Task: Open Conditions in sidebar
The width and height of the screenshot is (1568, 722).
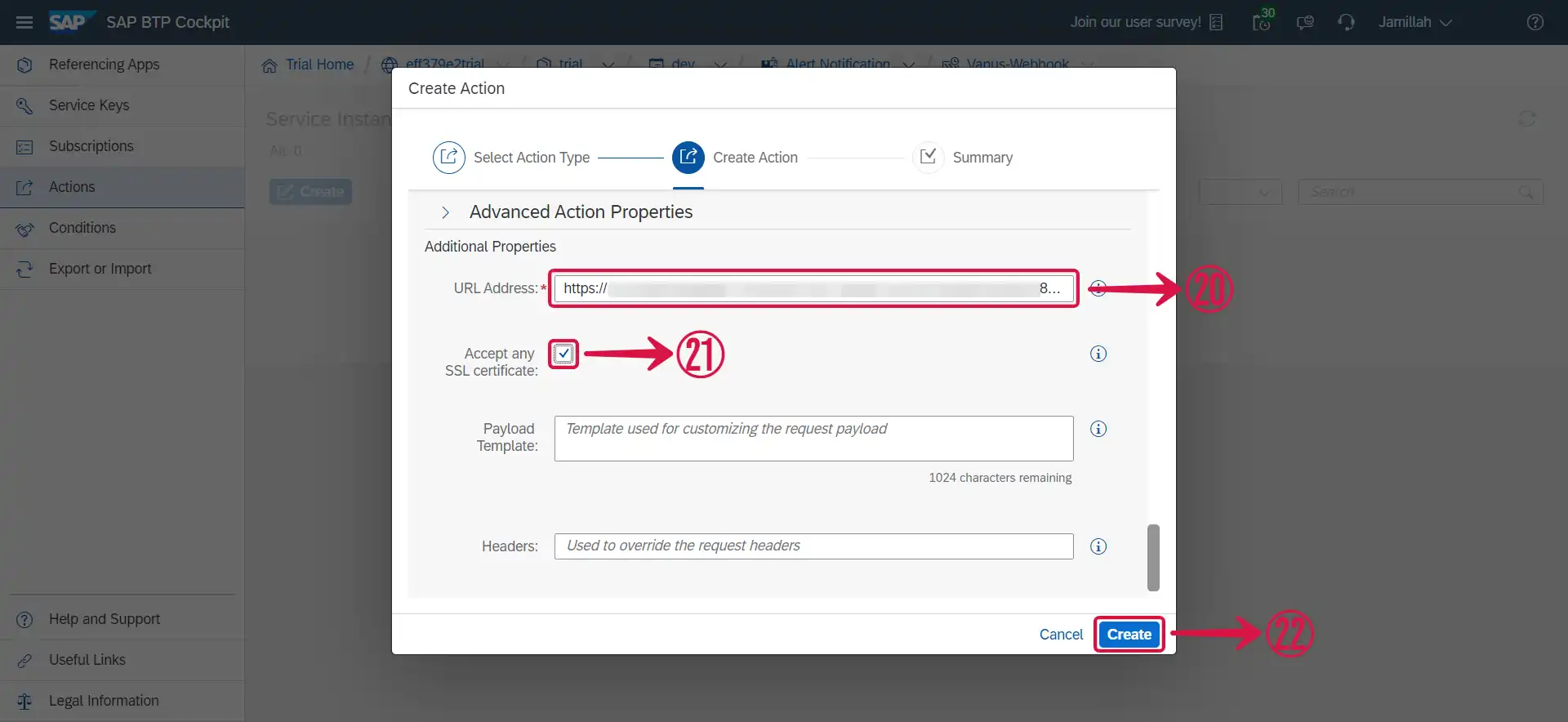Action: tap(122, 228)
